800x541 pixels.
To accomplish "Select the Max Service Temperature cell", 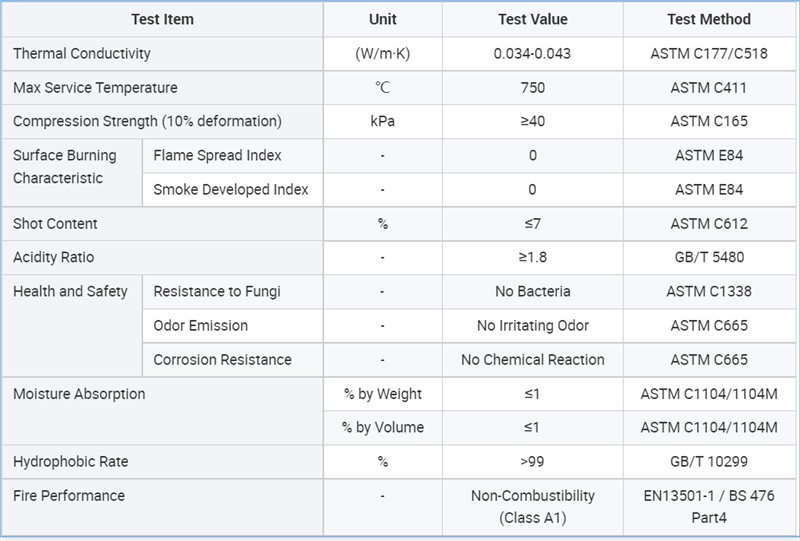I will (x=95, y=88).
